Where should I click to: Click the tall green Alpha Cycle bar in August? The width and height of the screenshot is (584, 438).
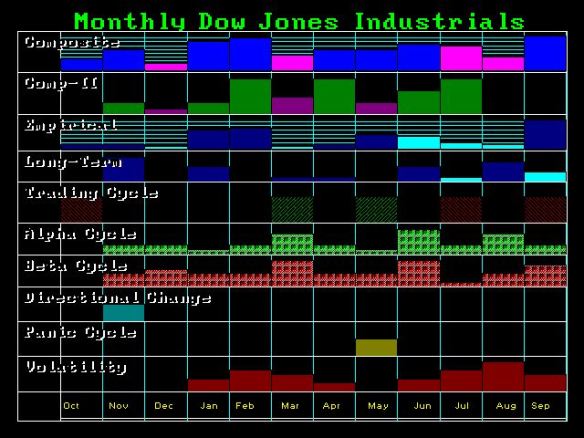(503, 244)
